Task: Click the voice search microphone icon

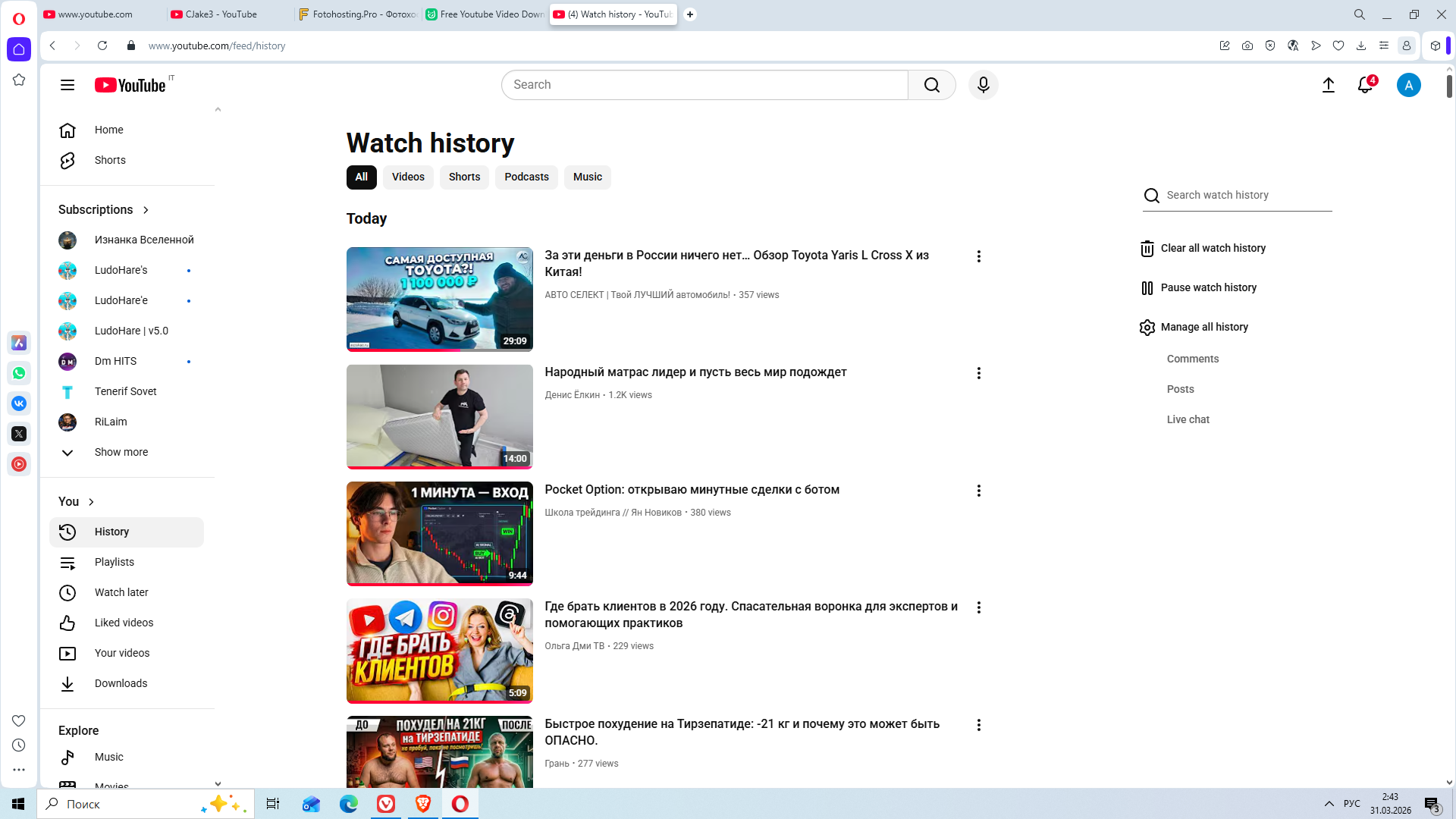Action: click(983, 85)
